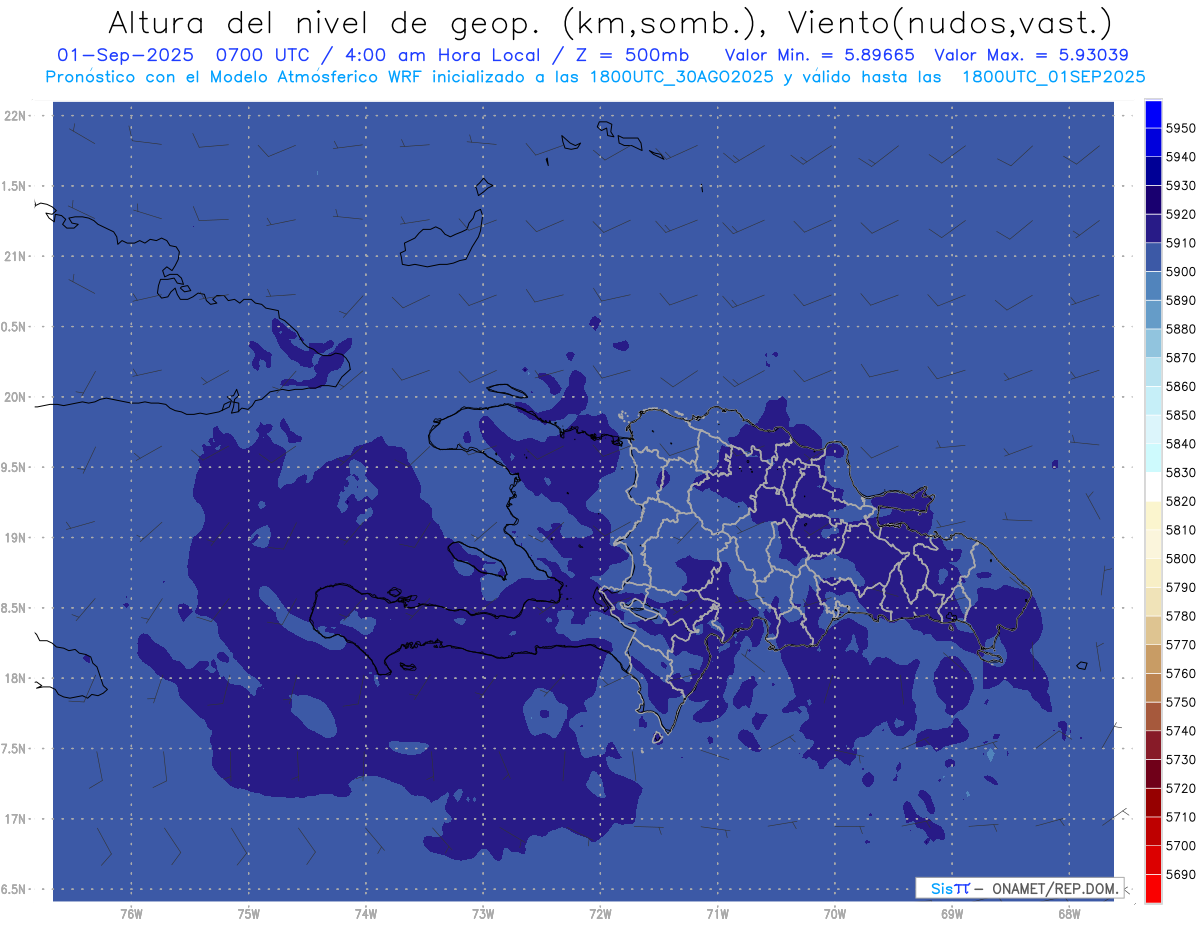The height and width of the screenshot is (927, 1200).
Task: Click the 5860 legend value
Action: [1181, 387]
